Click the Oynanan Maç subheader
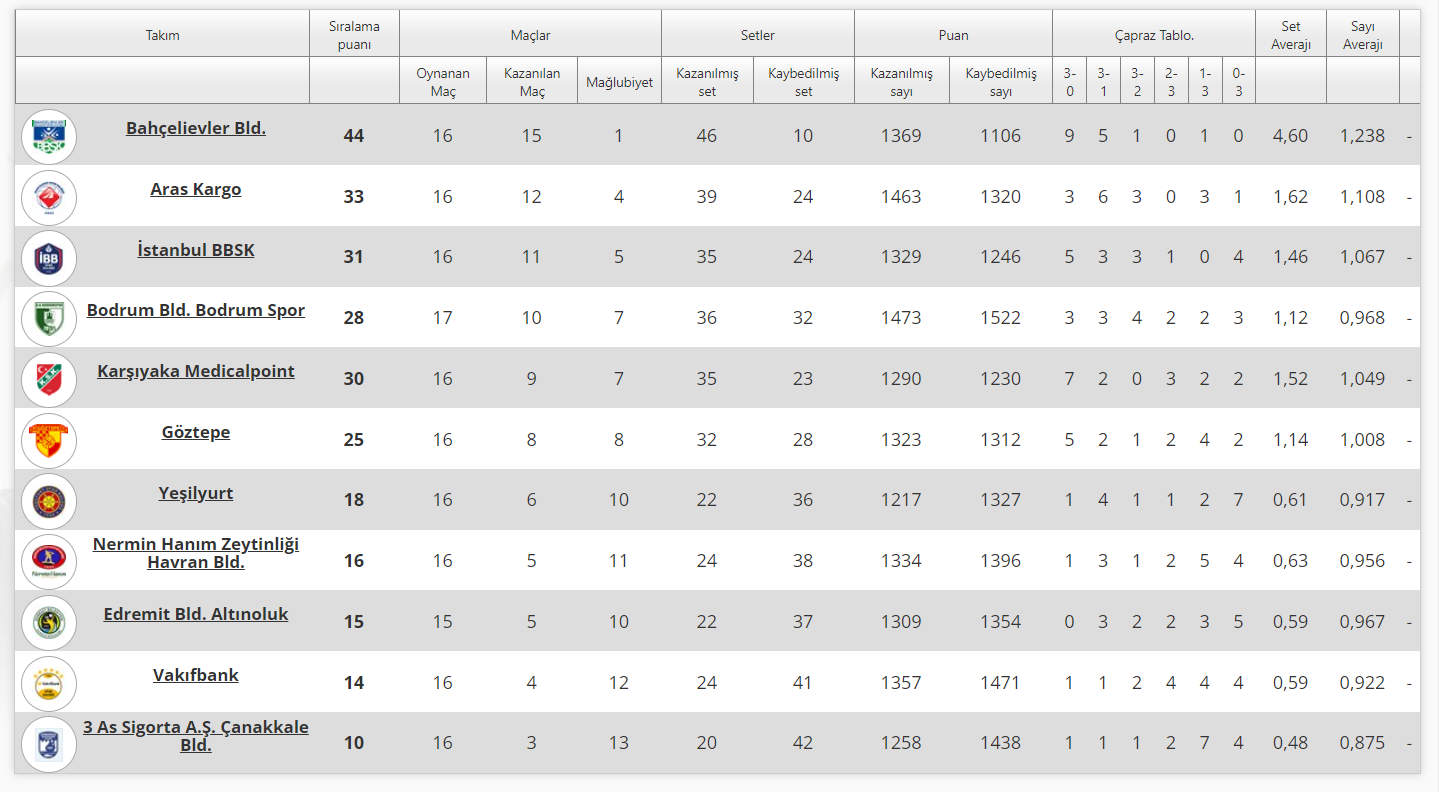The image size is (1439, 792). 443,82
